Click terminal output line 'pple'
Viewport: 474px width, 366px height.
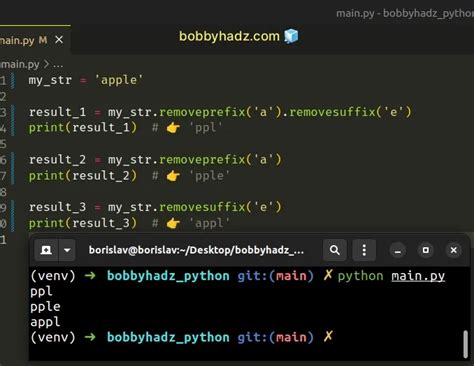(45, 307)
